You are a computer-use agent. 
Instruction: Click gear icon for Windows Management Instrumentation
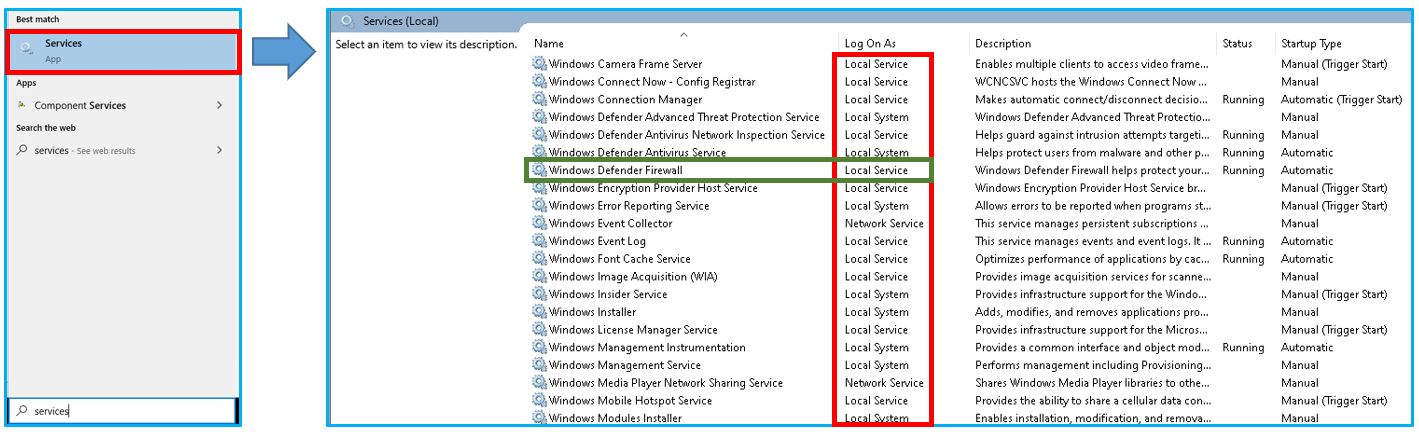coord(540,348)
